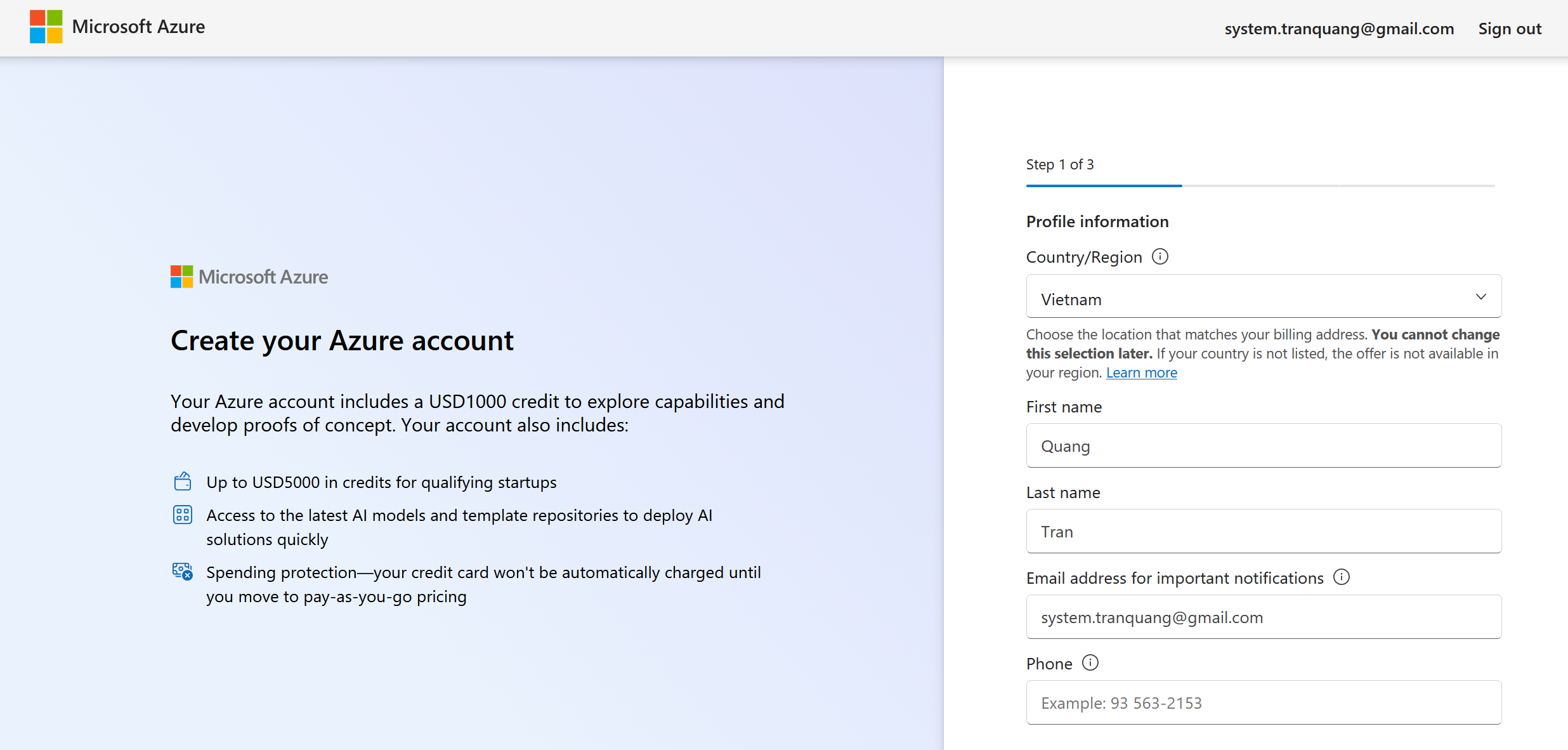Screen dimensions: 1568x750
Task: Click the AI models grid icon
Action: 183,515
